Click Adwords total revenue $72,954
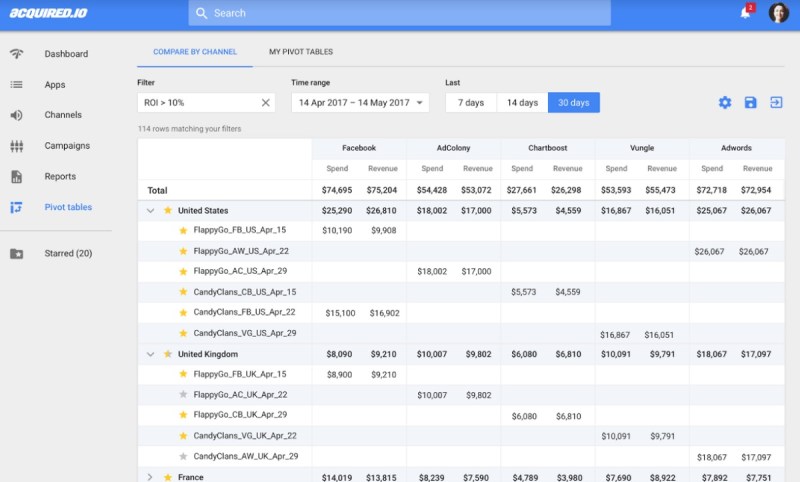 point(756,190)
